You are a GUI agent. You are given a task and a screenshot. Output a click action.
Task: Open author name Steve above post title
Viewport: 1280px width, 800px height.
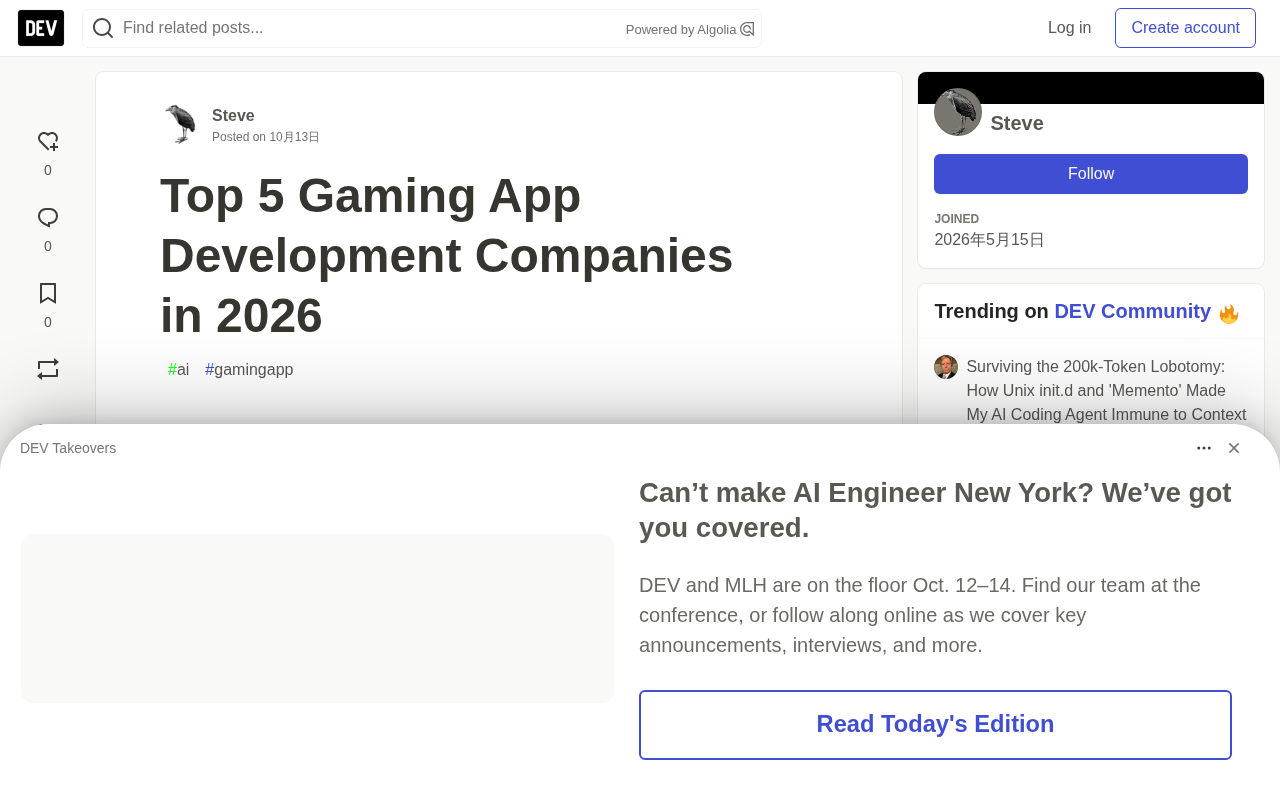233,115
